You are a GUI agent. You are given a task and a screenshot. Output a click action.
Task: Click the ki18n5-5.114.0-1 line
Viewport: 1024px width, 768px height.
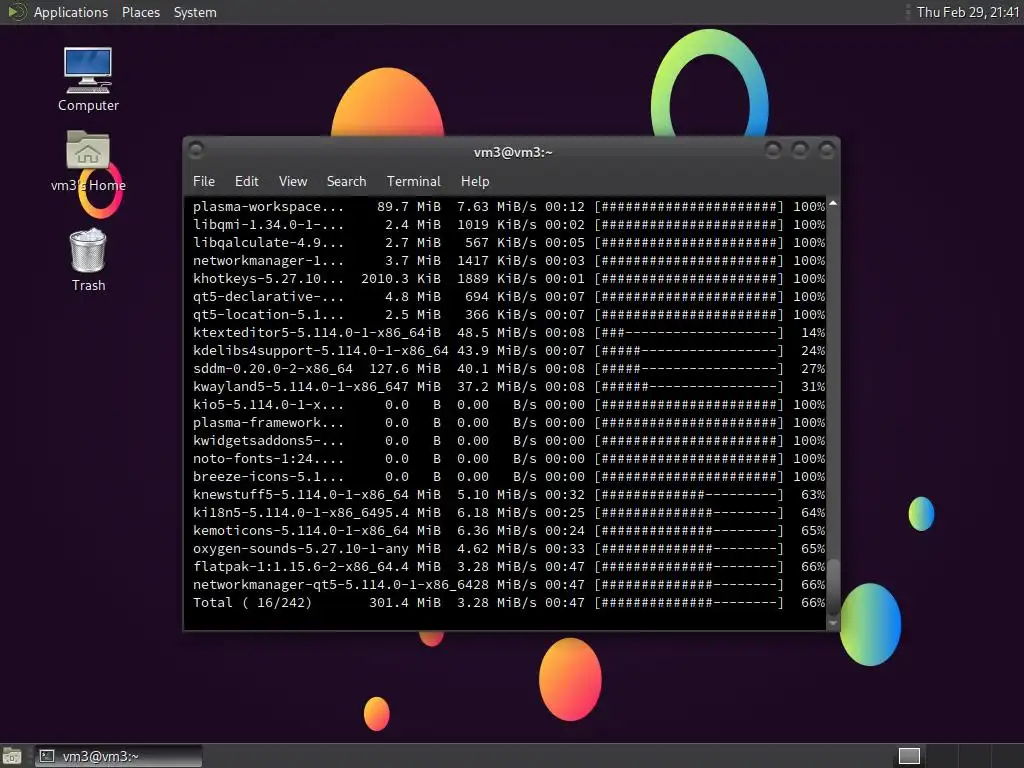coord(509,513)
